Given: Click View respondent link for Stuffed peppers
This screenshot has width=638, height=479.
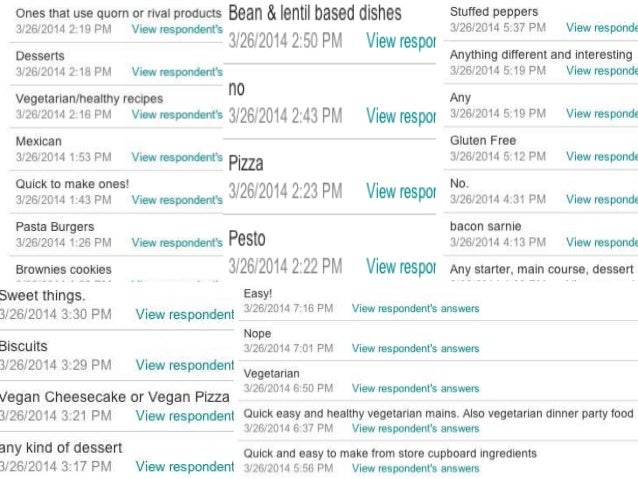Looking at the screenshot, I should 601,28.
